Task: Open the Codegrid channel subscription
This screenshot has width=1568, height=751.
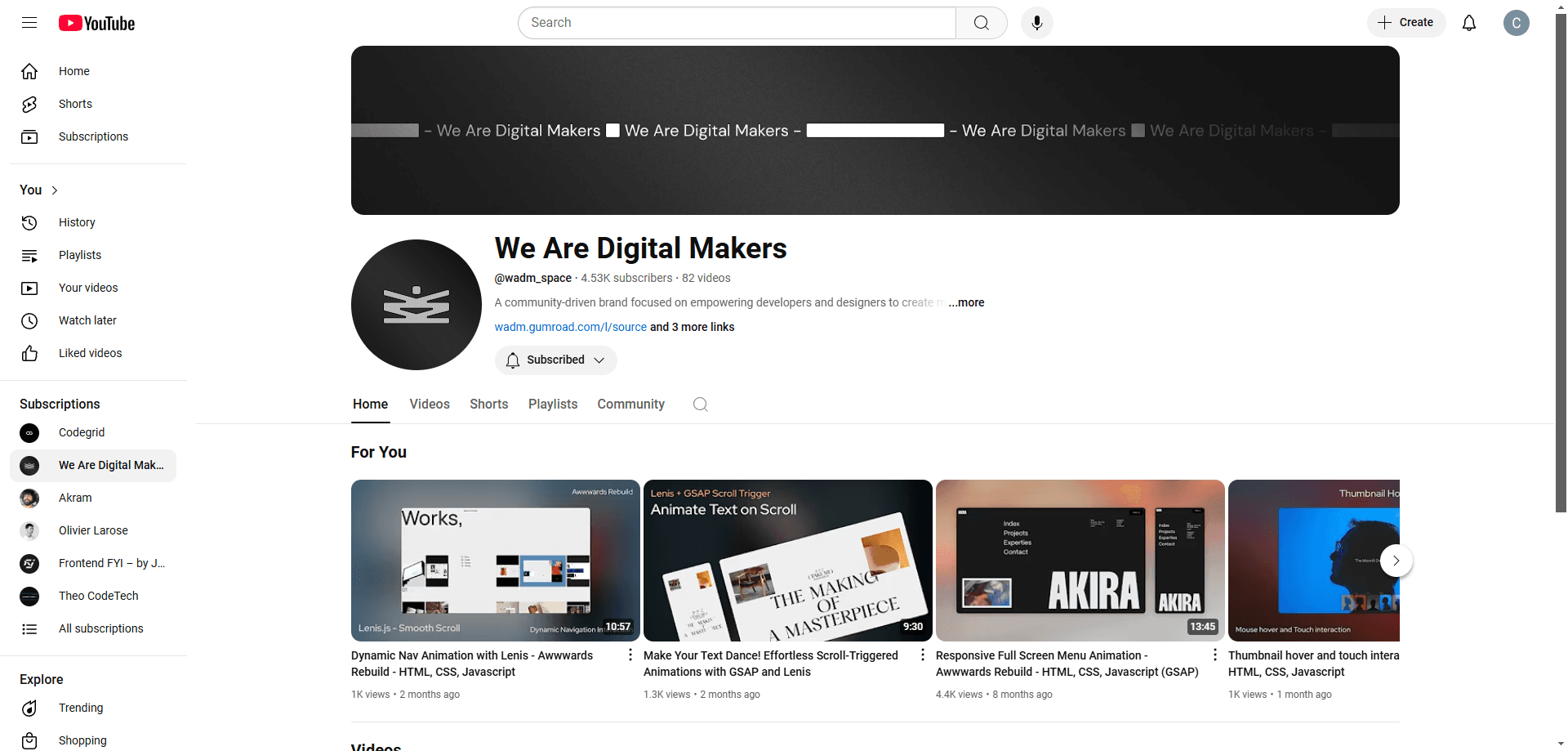Action: coord(93,432)
